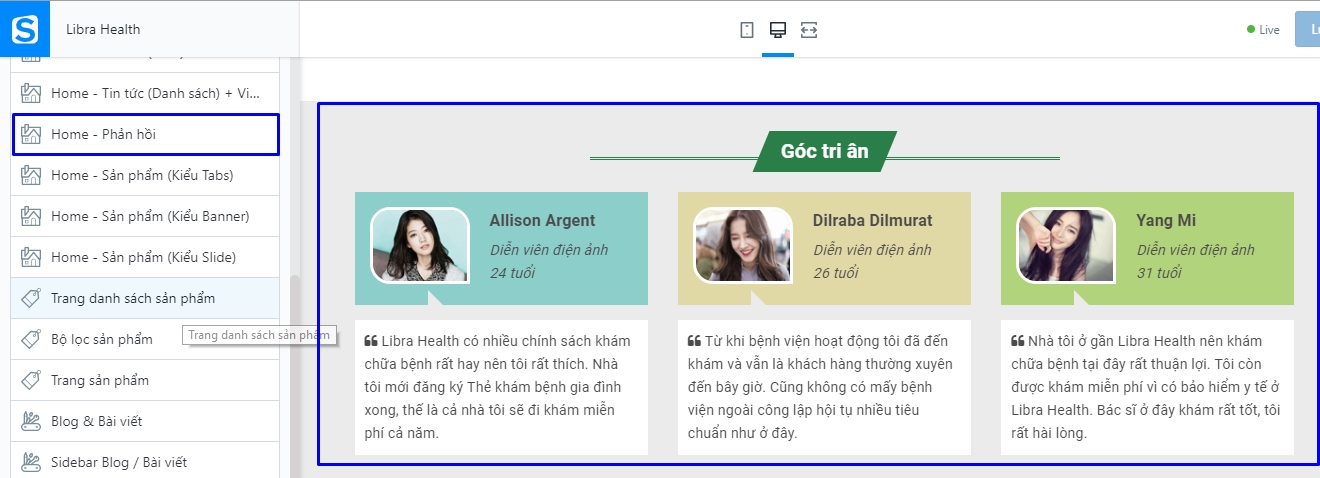
Task: Click the 26 tuổi age text
Action: [836, 273]
